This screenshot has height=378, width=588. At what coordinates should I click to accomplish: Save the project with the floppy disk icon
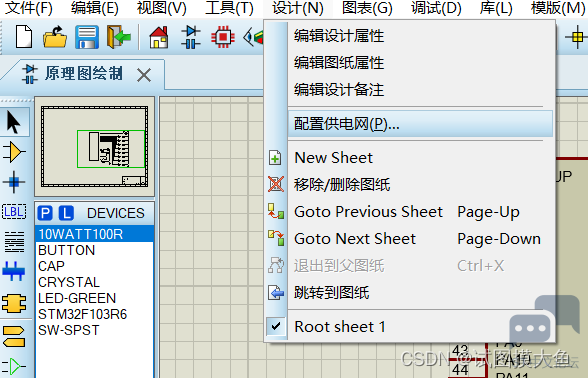(x=87, y=37)
